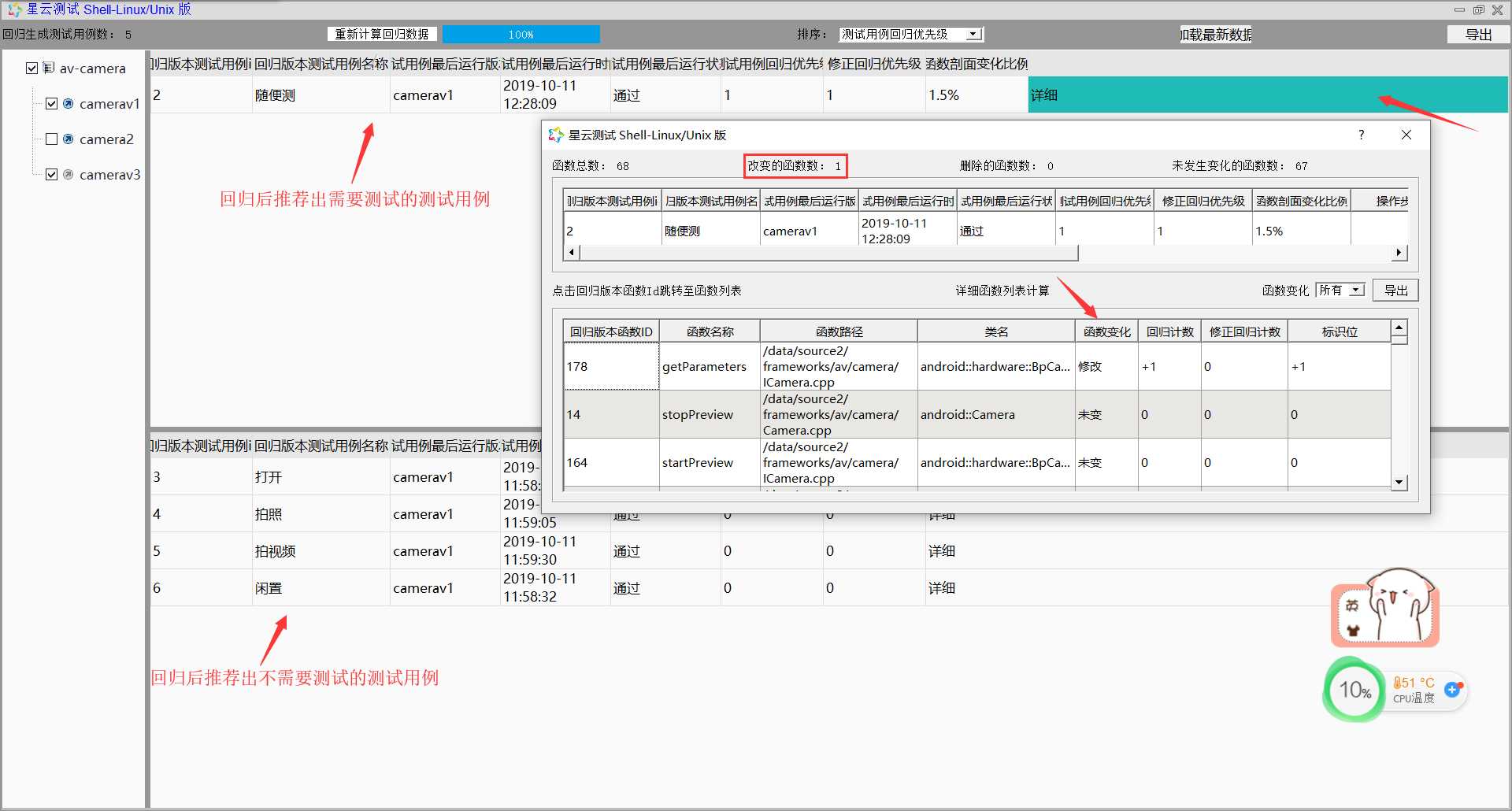1512x811 pixels.
Task: Click scroll-up arrow of function list
Action: 1399,327
